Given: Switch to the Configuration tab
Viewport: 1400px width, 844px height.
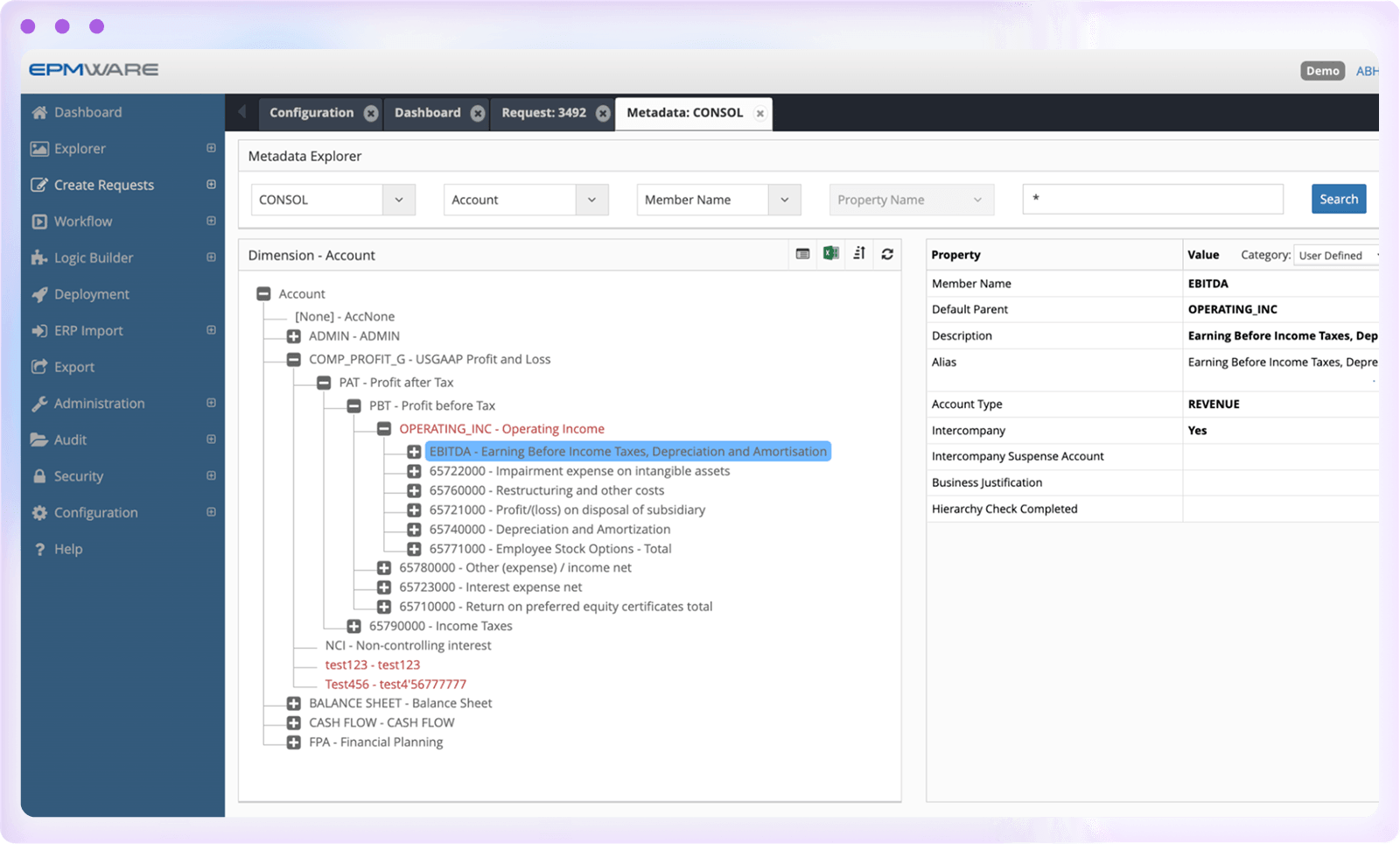Looking at the screenshot, I should (x=311, y=113).
